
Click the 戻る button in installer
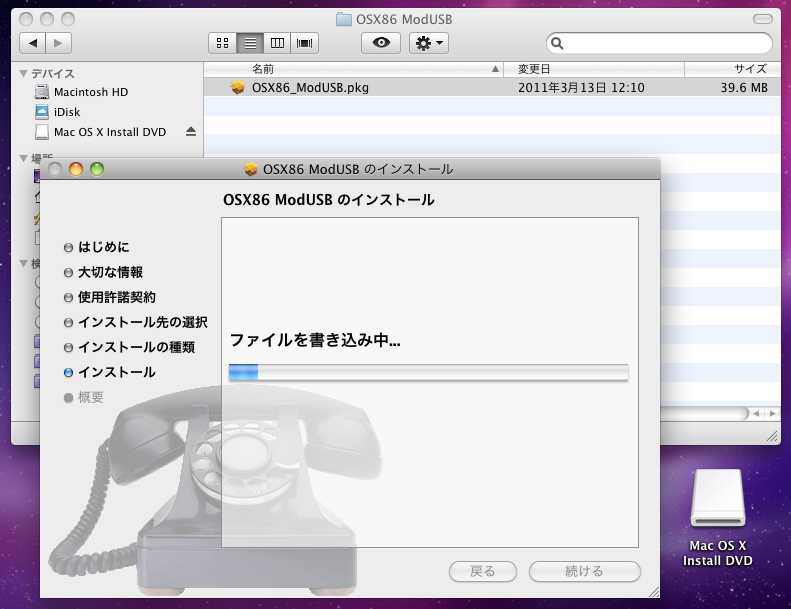point(483,571)
